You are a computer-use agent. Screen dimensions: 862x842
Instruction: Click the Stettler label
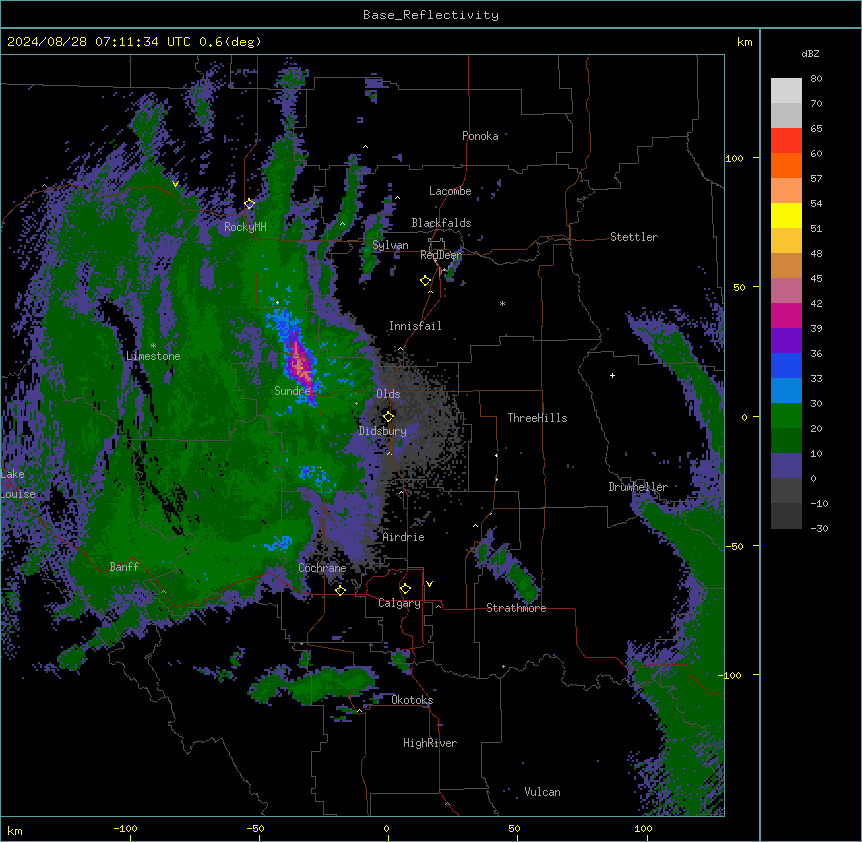(634, 237)
